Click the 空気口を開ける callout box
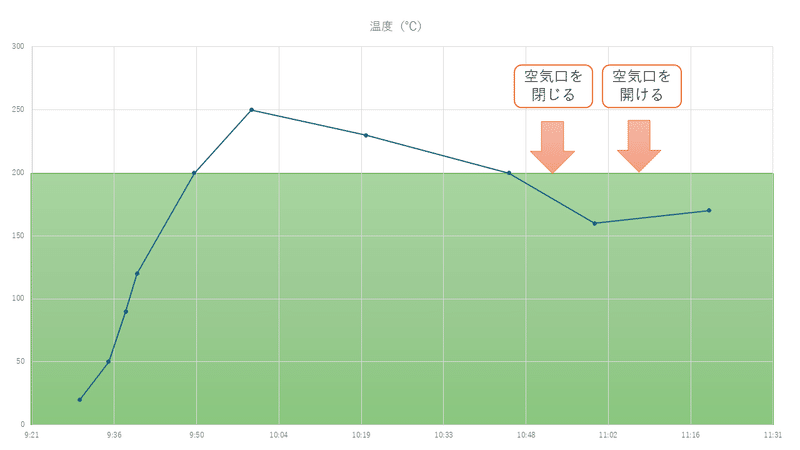 pos(641,86)
